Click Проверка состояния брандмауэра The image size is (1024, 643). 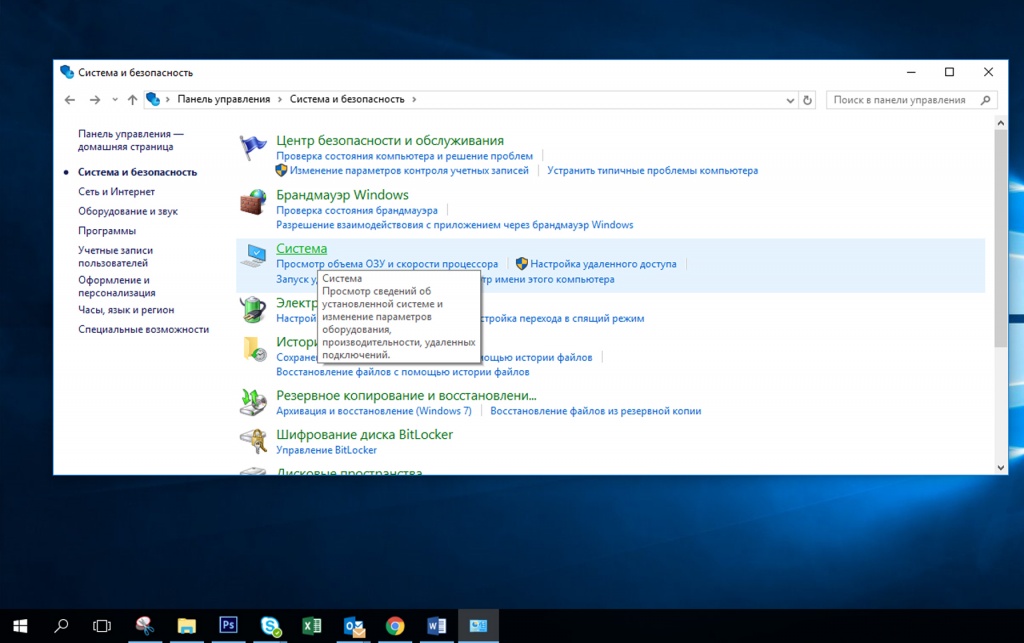coord(357,210)
